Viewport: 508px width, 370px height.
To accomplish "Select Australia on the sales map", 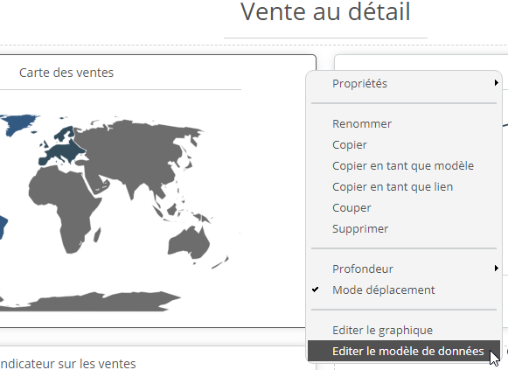I will tap(189, 243).
